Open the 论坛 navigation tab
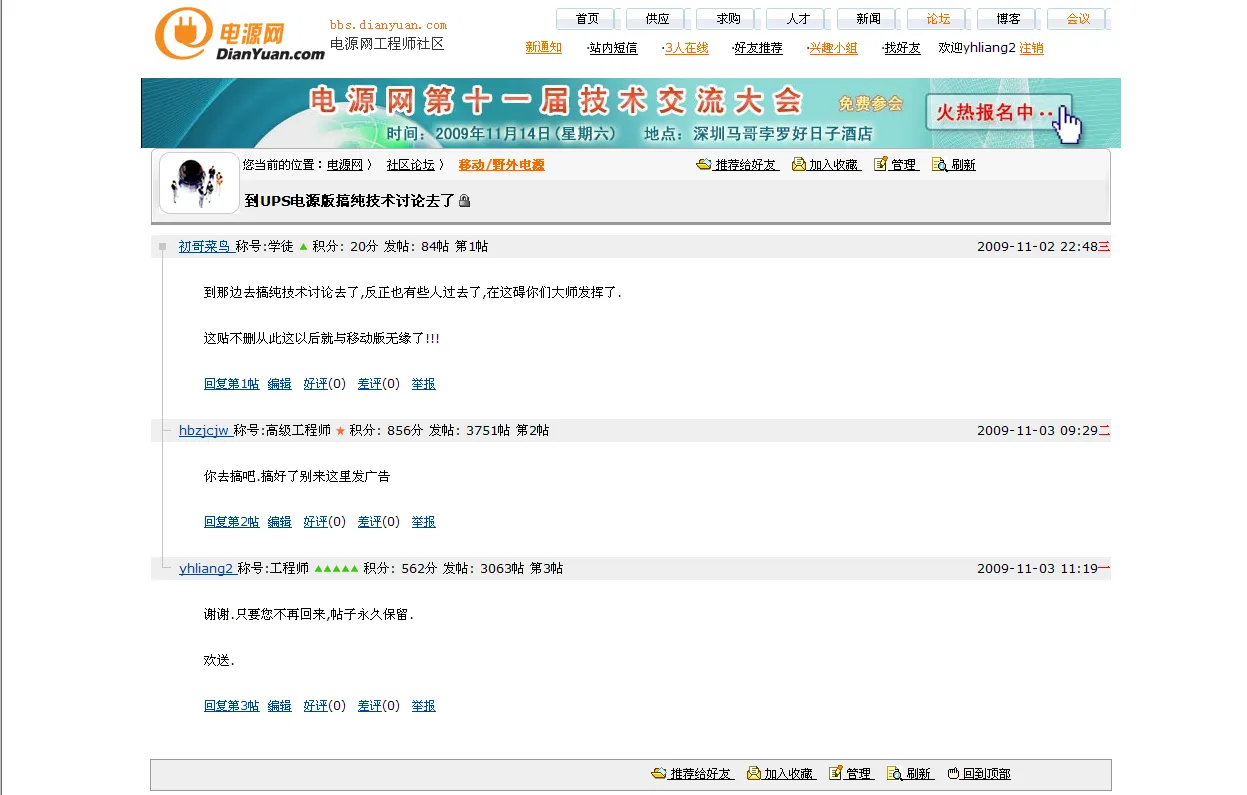 pyautogui.click(x=938, y=19)
